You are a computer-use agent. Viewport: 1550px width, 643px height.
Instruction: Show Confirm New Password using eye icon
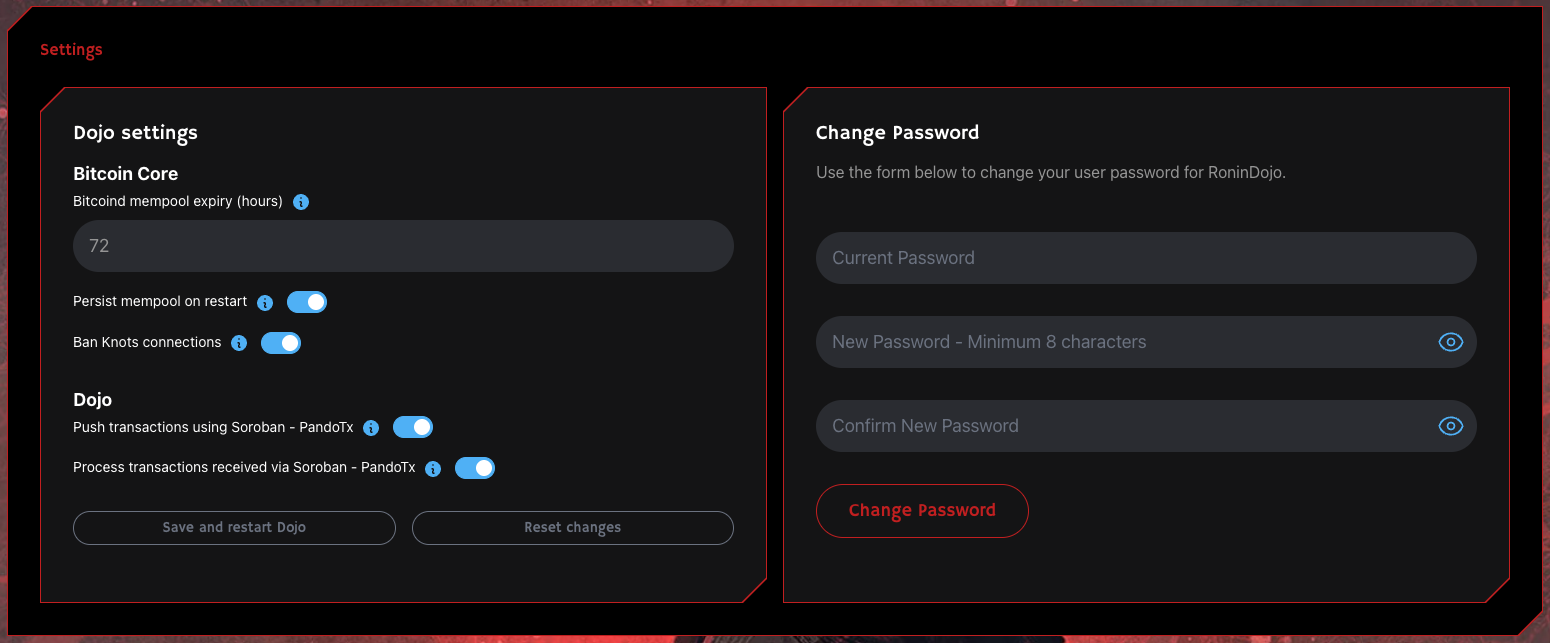coord(1450,426)
